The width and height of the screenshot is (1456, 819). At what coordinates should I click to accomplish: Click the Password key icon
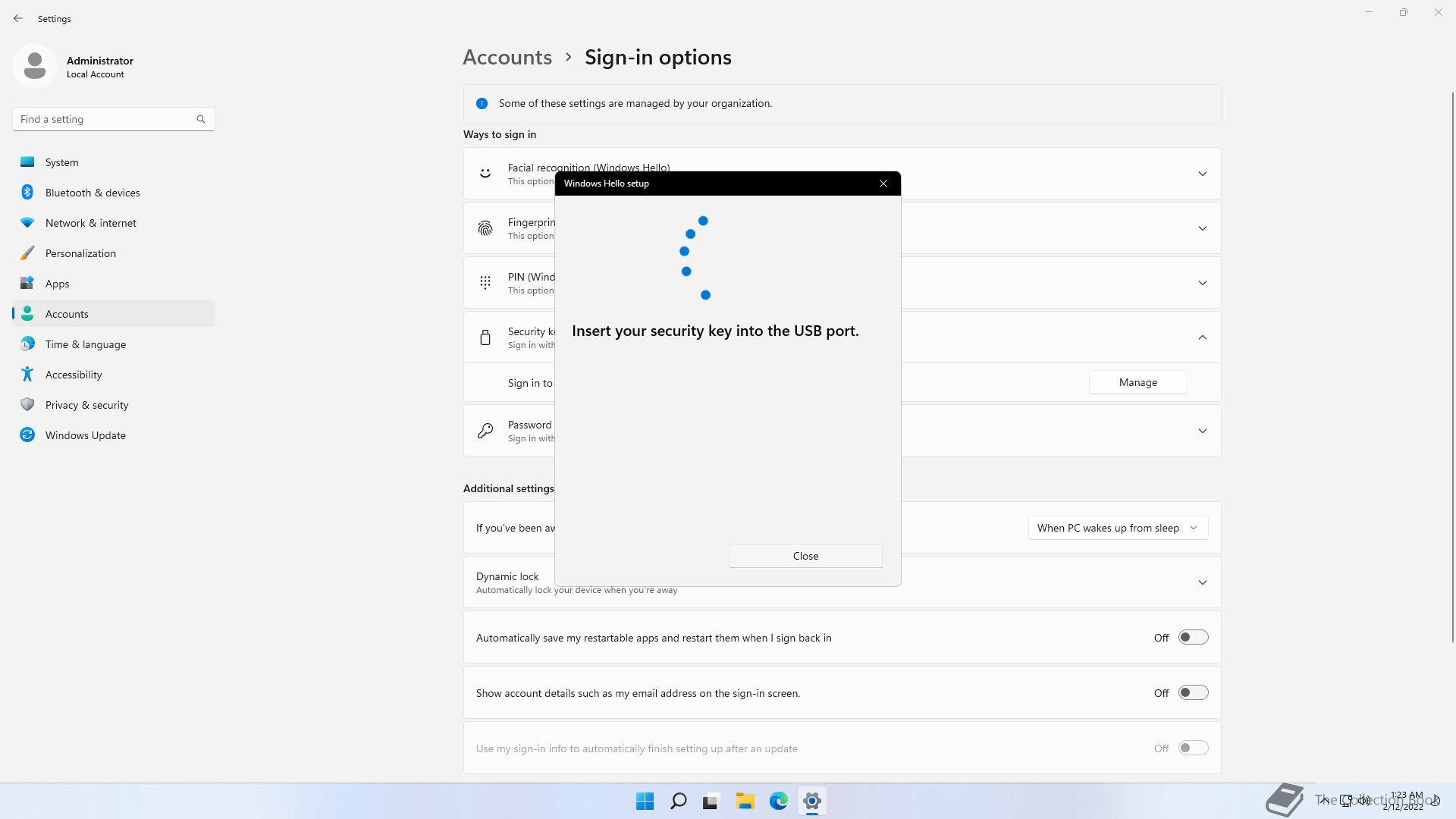point(485,431)
